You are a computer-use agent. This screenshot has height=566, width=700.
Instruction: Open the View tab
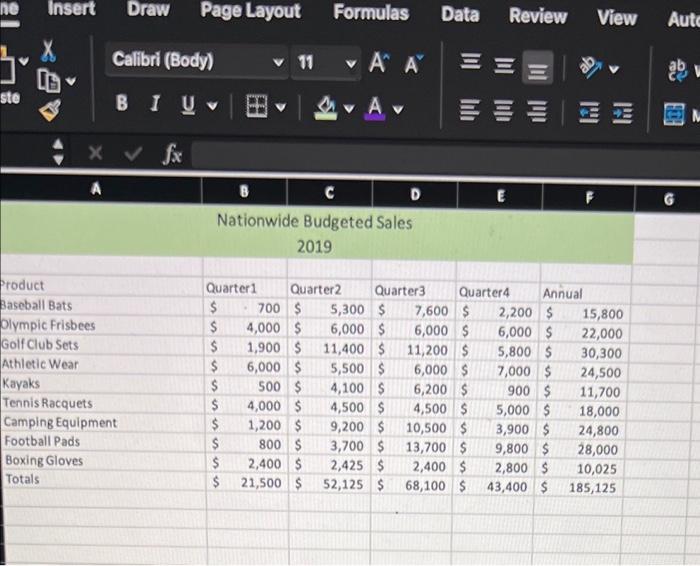pos(617,18)
